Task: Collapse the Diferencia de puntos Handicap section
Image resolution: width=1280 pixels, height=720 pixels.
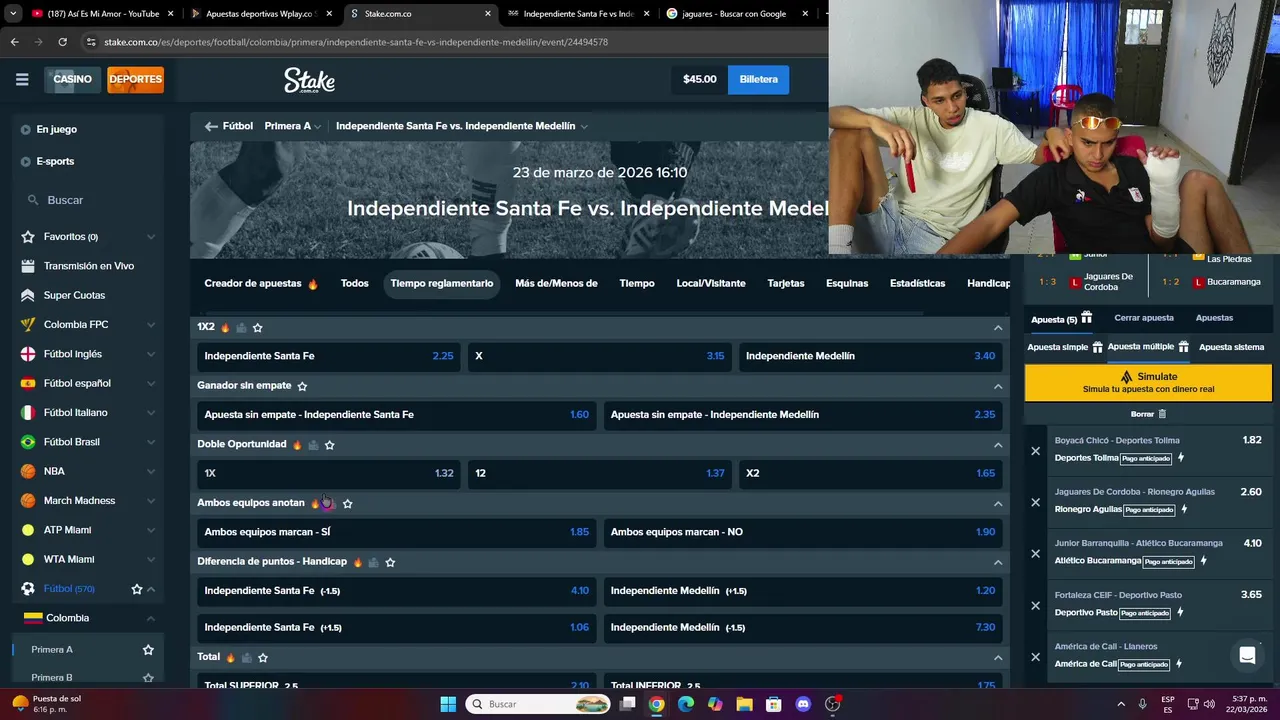Action: tap(997, 562)
